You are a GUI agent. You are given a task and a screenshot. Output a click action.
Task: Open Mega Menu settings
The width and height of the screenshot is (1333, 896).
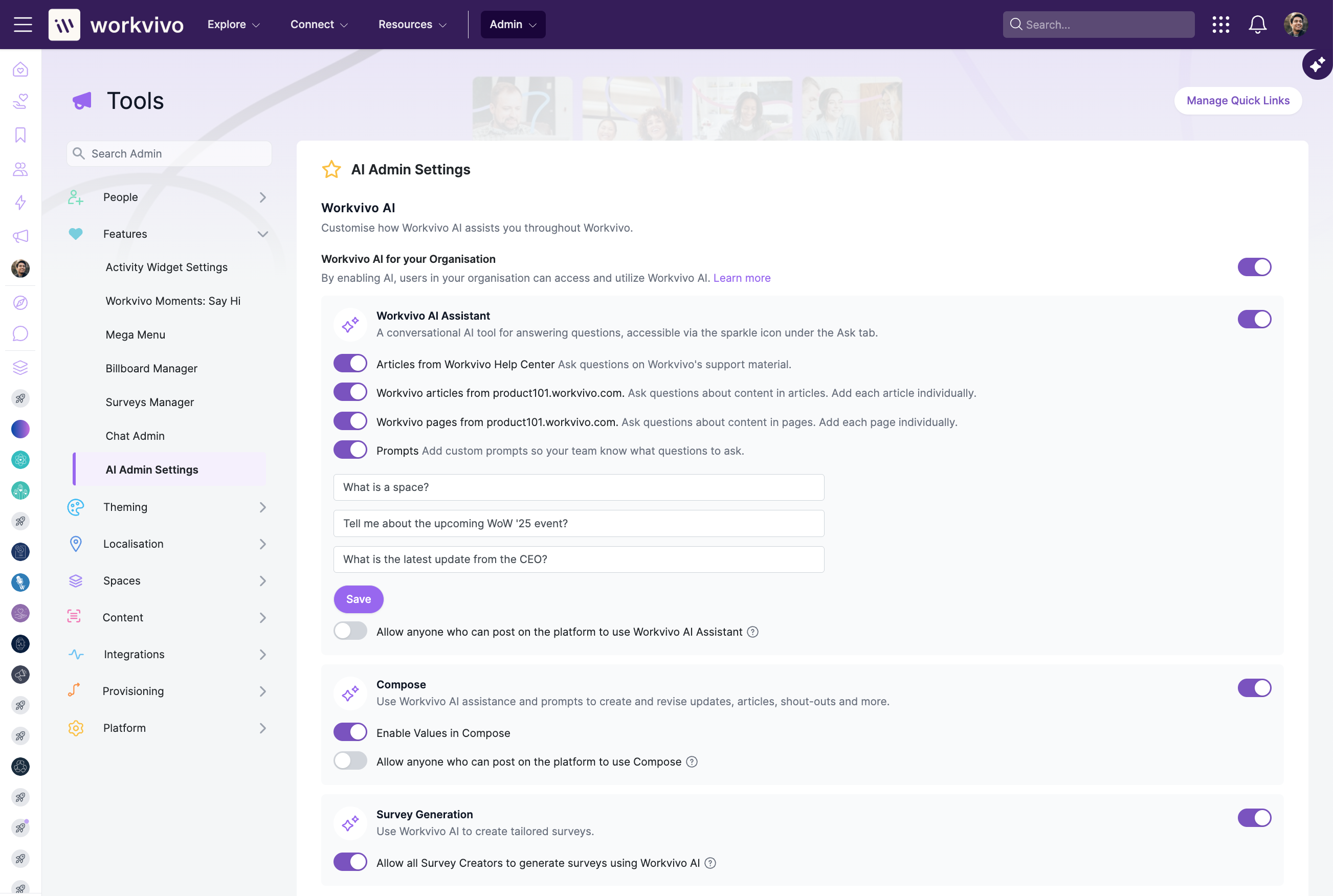[x=136, y=335]
